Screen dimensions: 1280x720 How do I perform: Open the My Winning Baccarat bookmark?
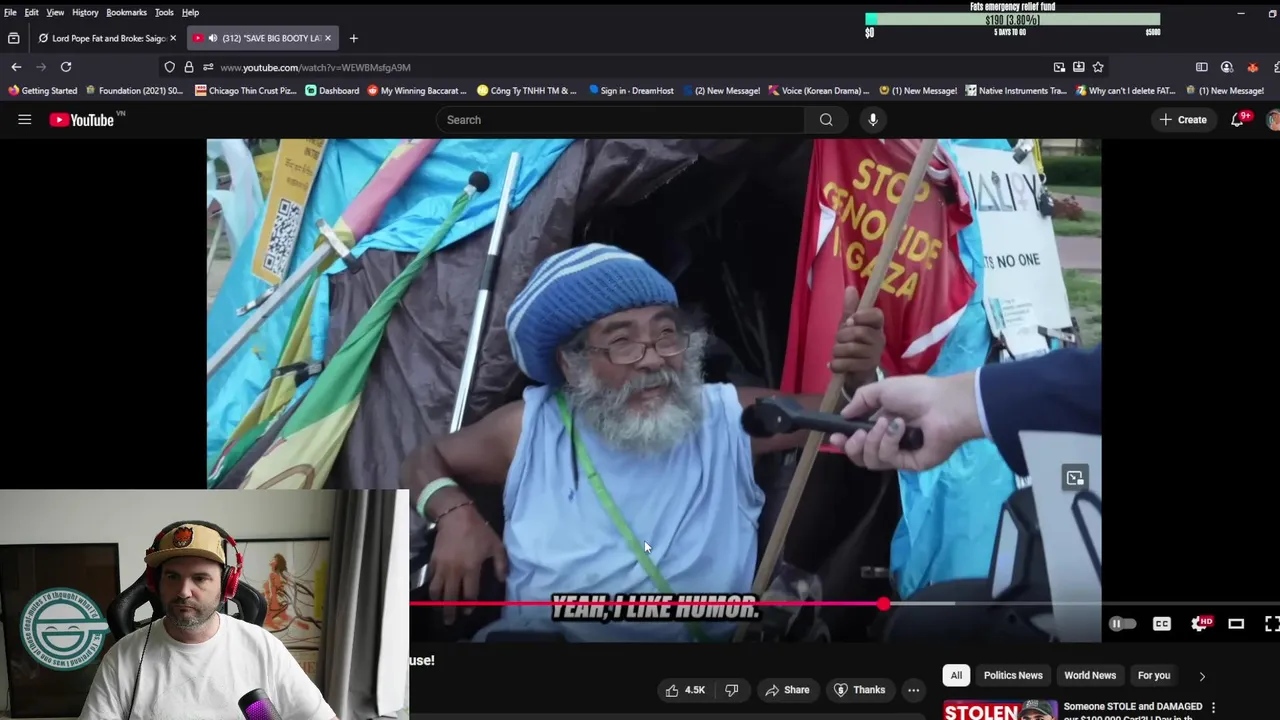pos(417,90)
